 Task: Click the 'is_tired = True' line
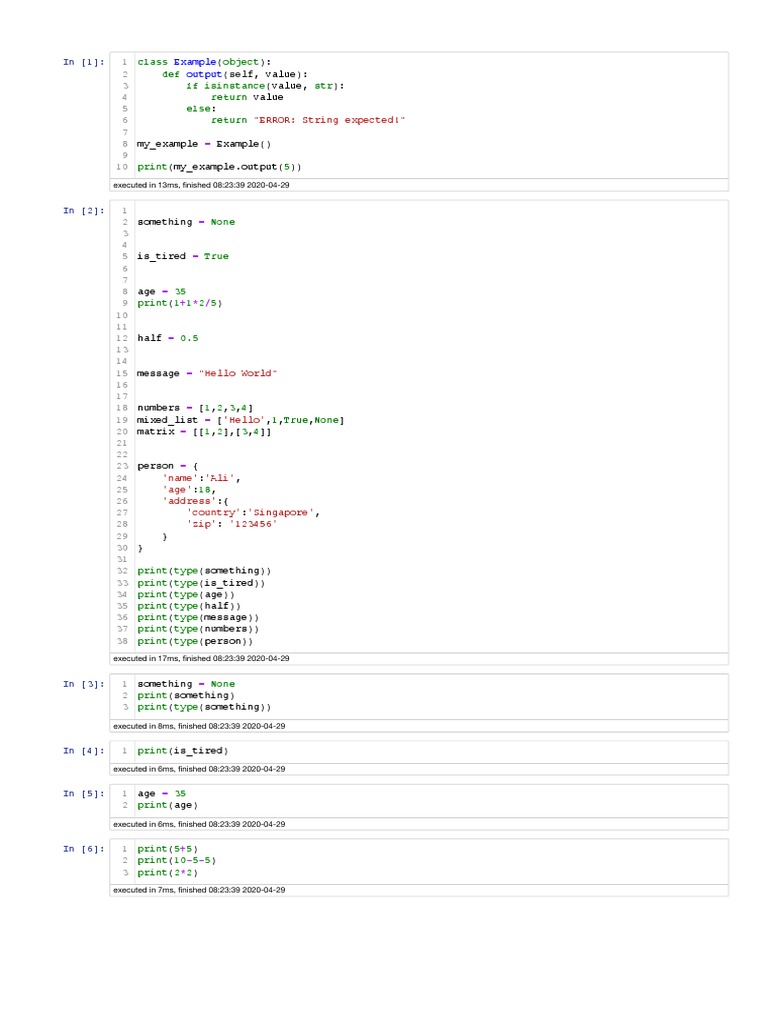pos(183,256)
